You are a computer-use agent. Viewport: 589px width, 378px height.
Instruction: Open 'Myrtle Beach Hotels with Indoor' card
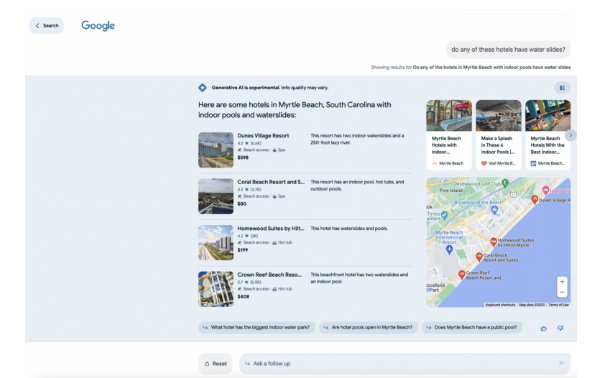coord(449,135)
